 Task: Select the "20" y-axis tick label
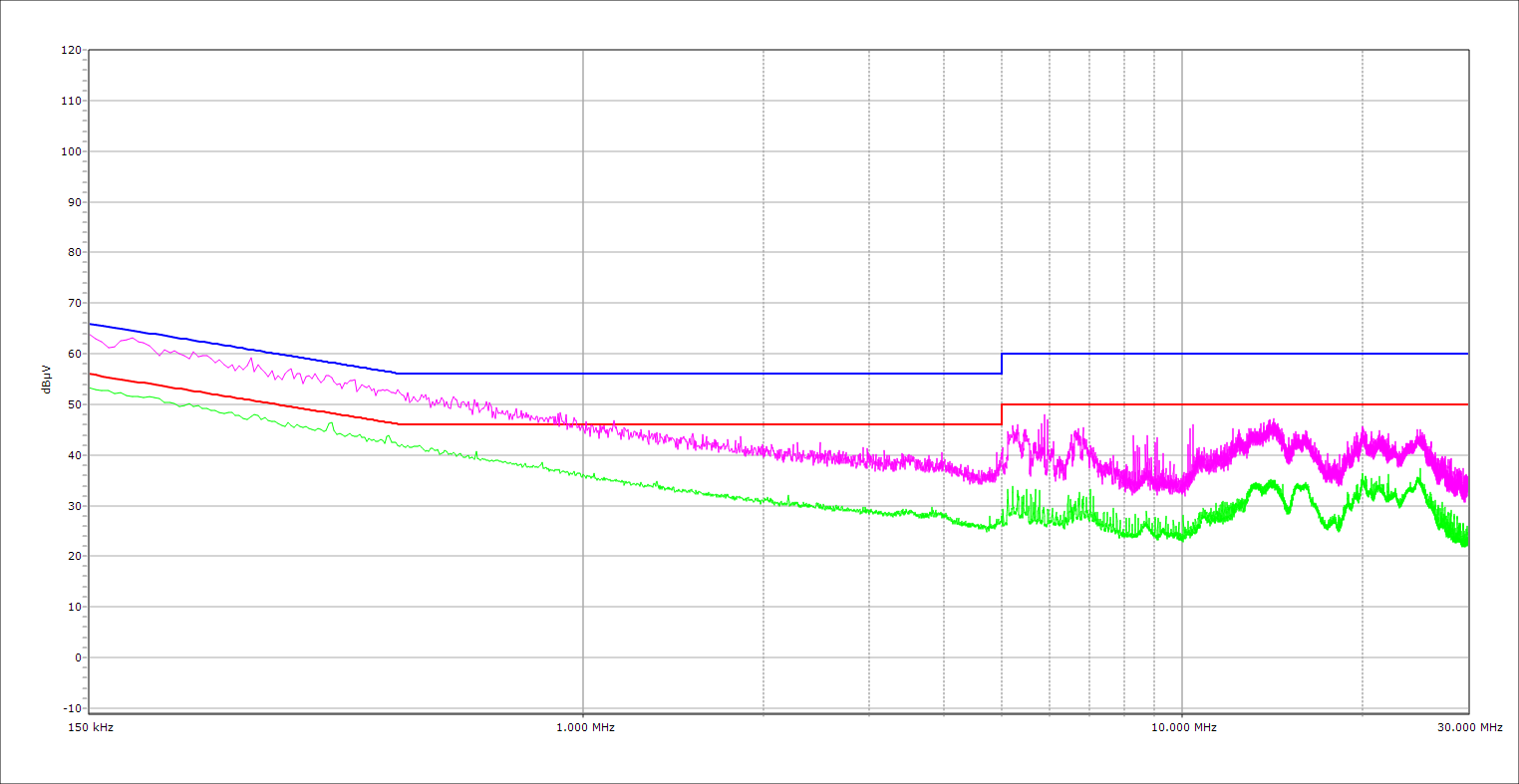point(74,556)
